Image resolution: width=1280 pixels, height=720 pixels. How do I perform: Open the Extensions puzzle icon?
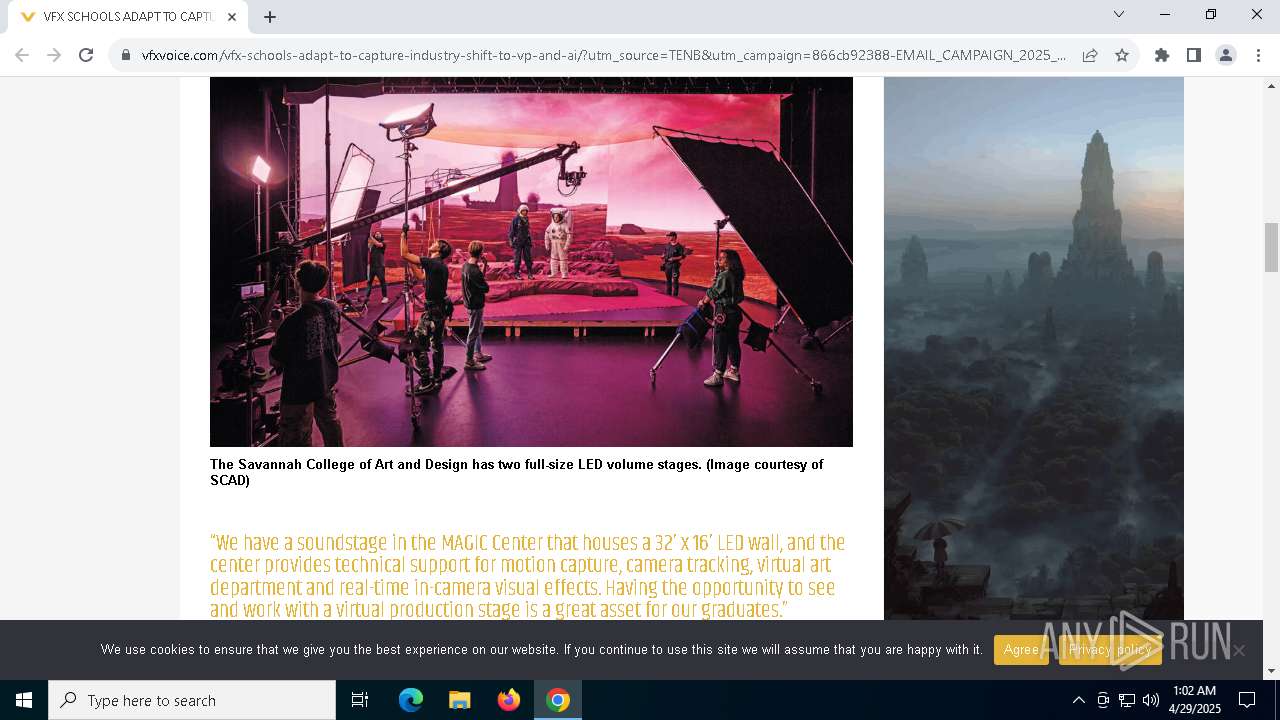point(1162,55)
